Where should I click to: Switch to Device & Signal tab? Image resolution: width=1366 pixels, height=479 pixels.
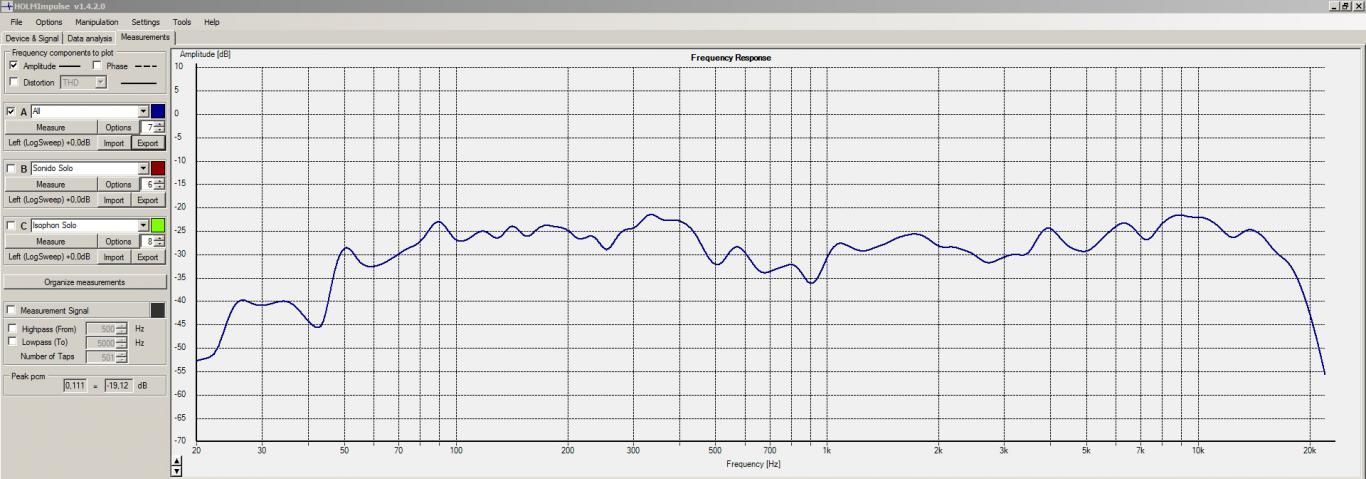(x=32, y=38)
